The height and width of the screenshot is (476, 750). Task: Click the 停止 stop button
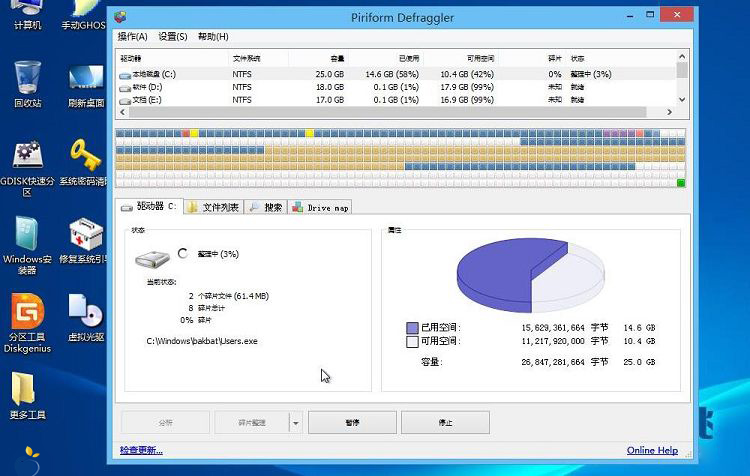[x=445, y=422]
